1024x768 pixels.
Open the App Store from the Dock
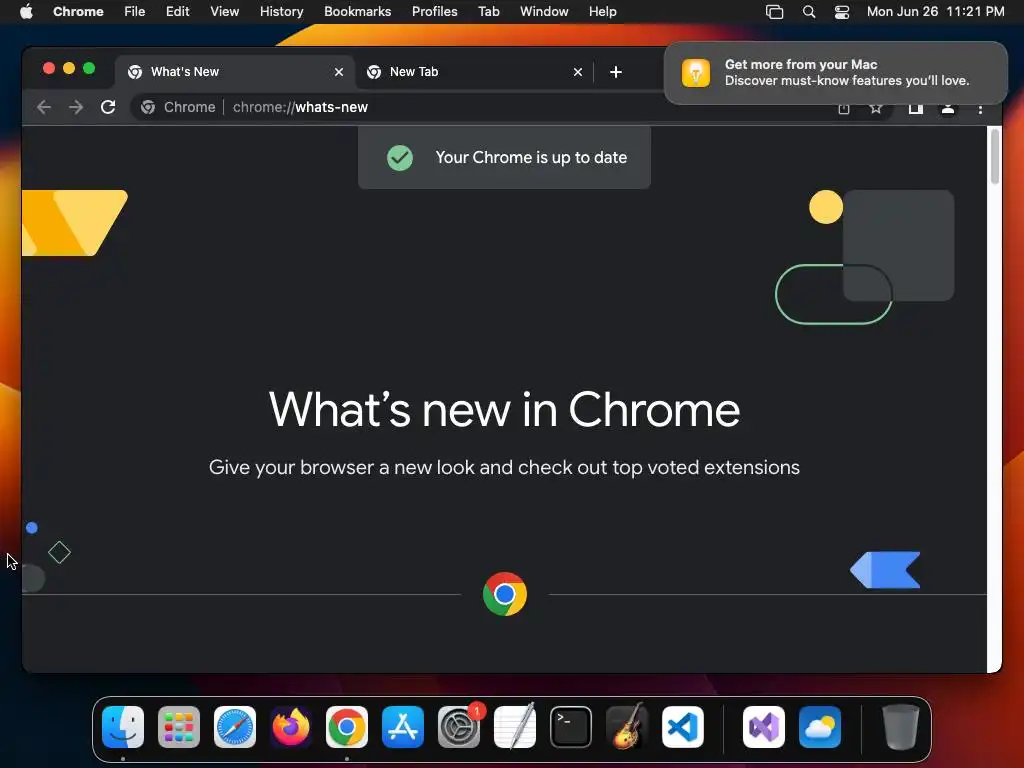point(403,727)
